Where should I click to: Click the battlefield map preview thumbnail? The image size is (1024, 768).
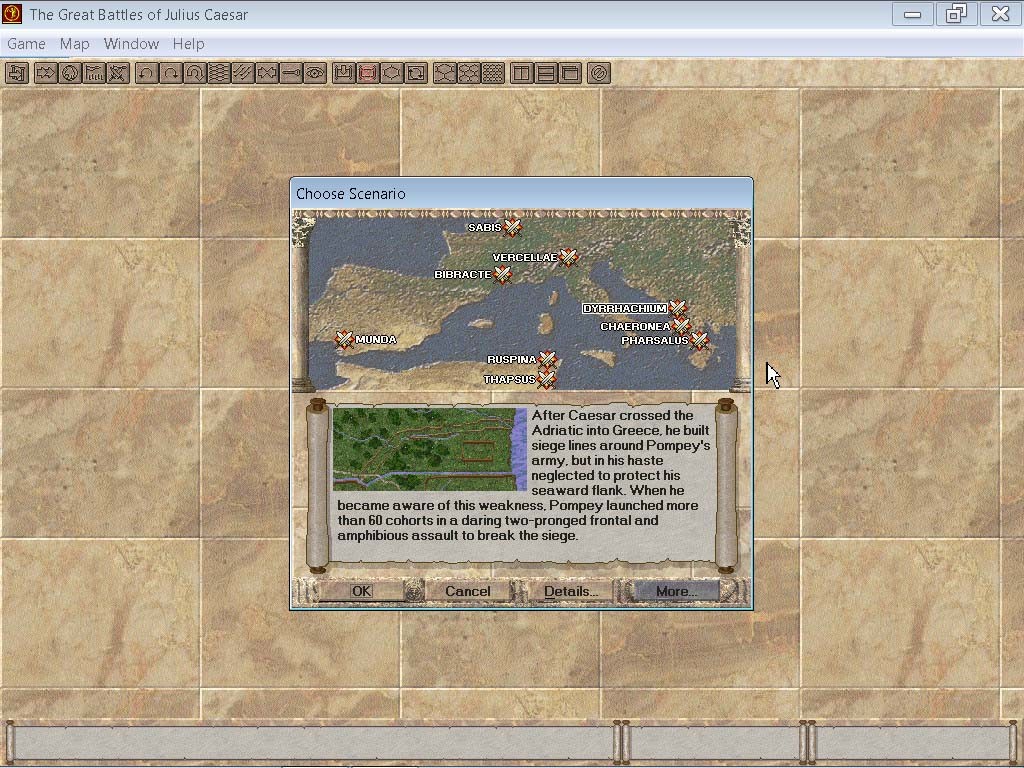(430, 449)
